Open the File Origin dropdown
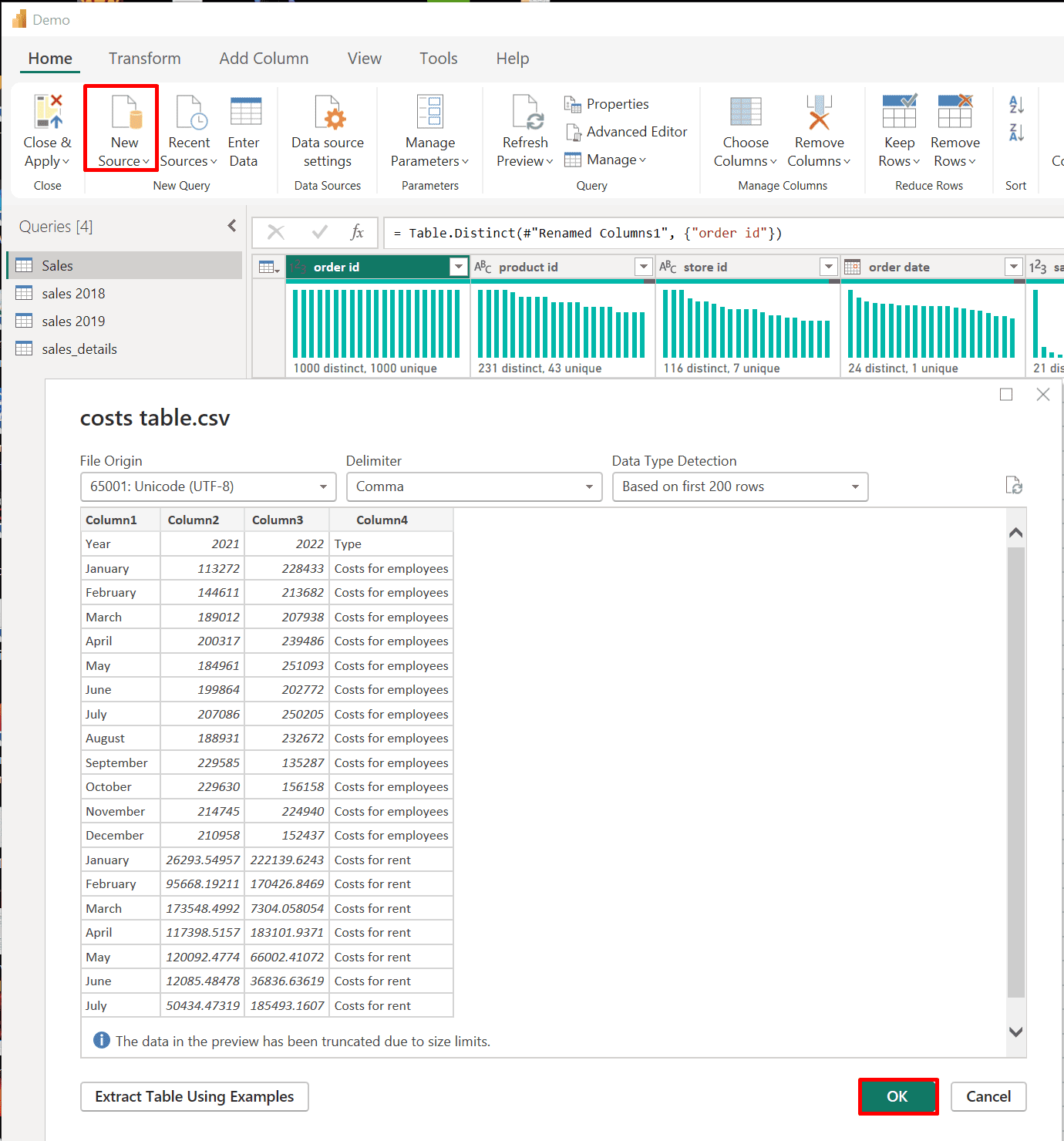Image resolution: width=1064 pixels, height=1141 pixels. [x=208, y=486]
